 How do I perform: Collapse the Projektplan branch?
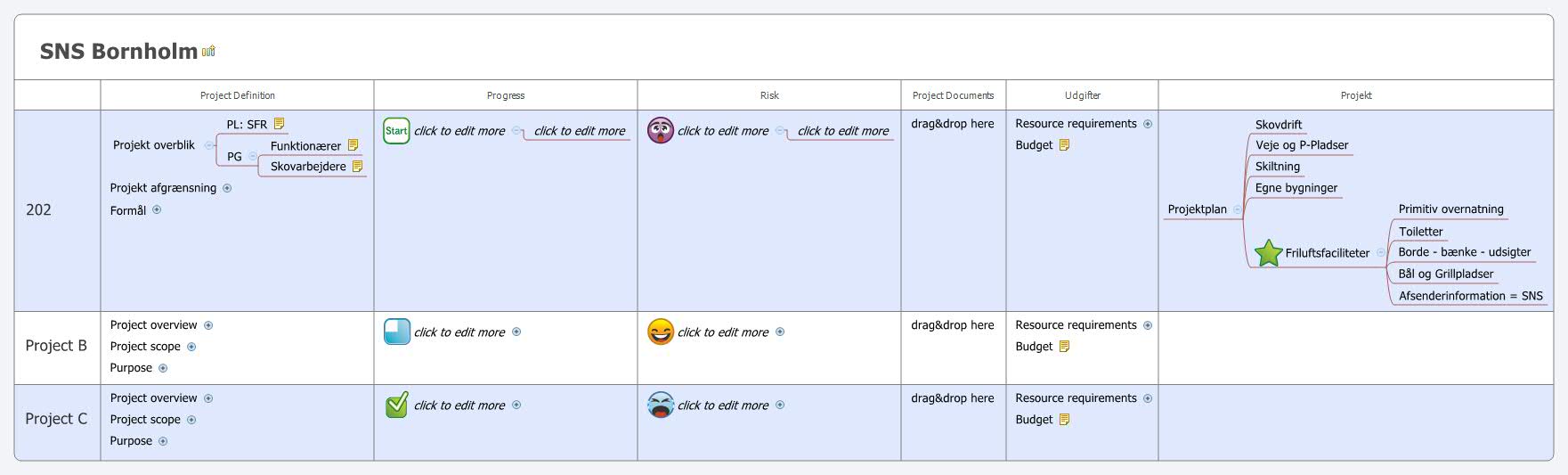pyautogui.click(x=1237, y=209)
